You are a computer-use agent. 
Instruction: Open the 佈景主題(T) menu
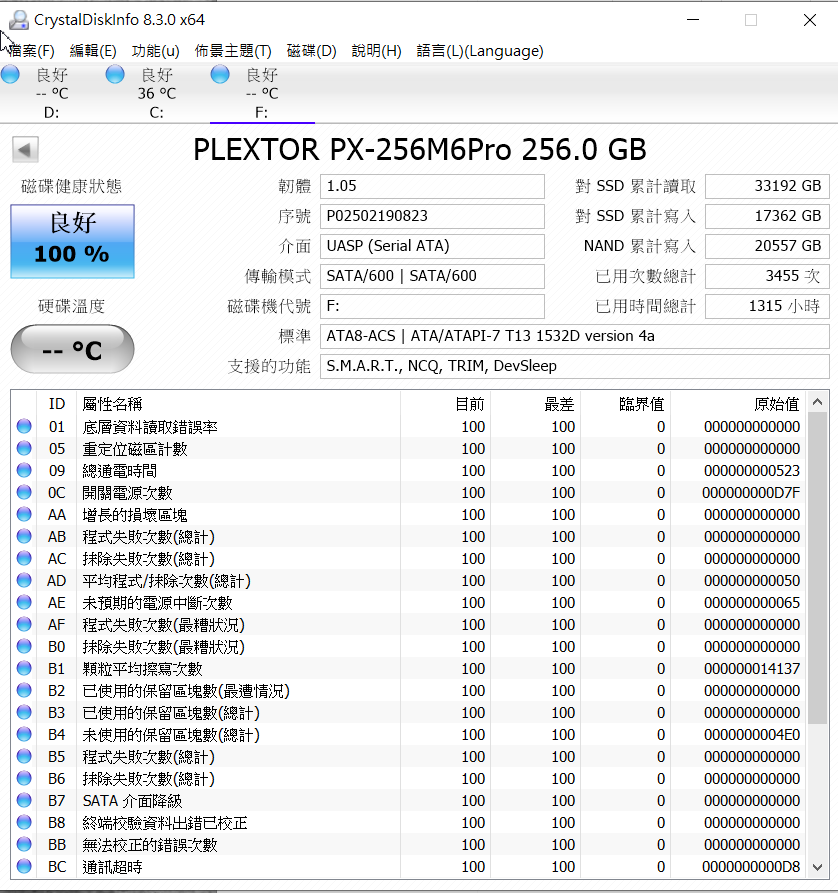(233, 51)
